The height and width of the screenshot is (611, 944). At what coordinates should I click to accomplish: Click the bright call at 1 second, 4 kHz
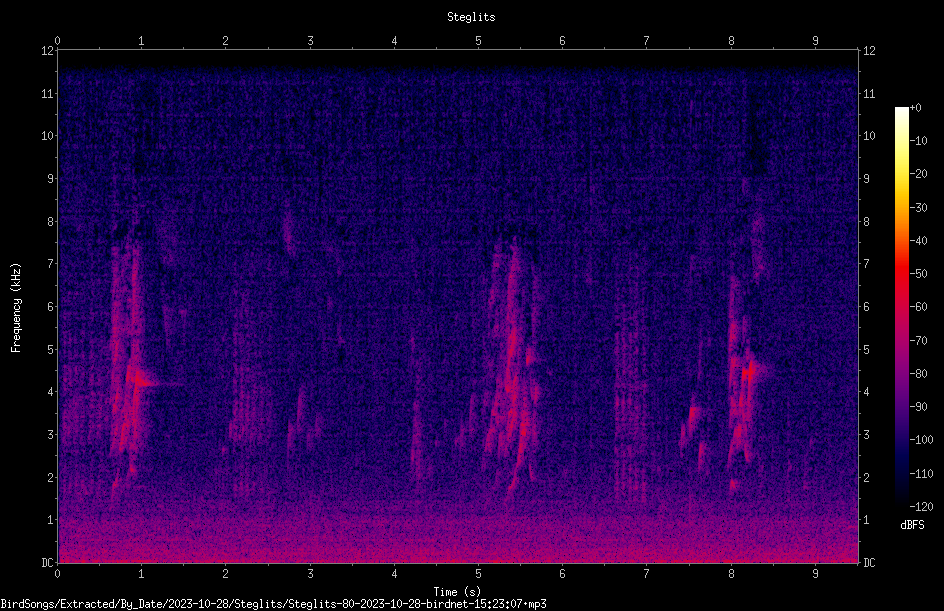(141, 380)
